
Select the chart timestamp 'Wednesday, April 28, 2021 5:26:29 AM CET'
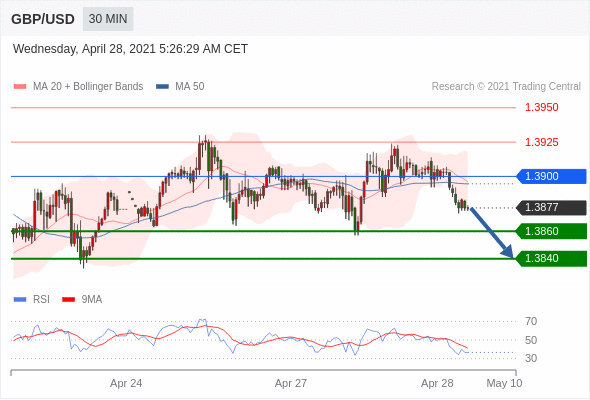coord(130,49)
